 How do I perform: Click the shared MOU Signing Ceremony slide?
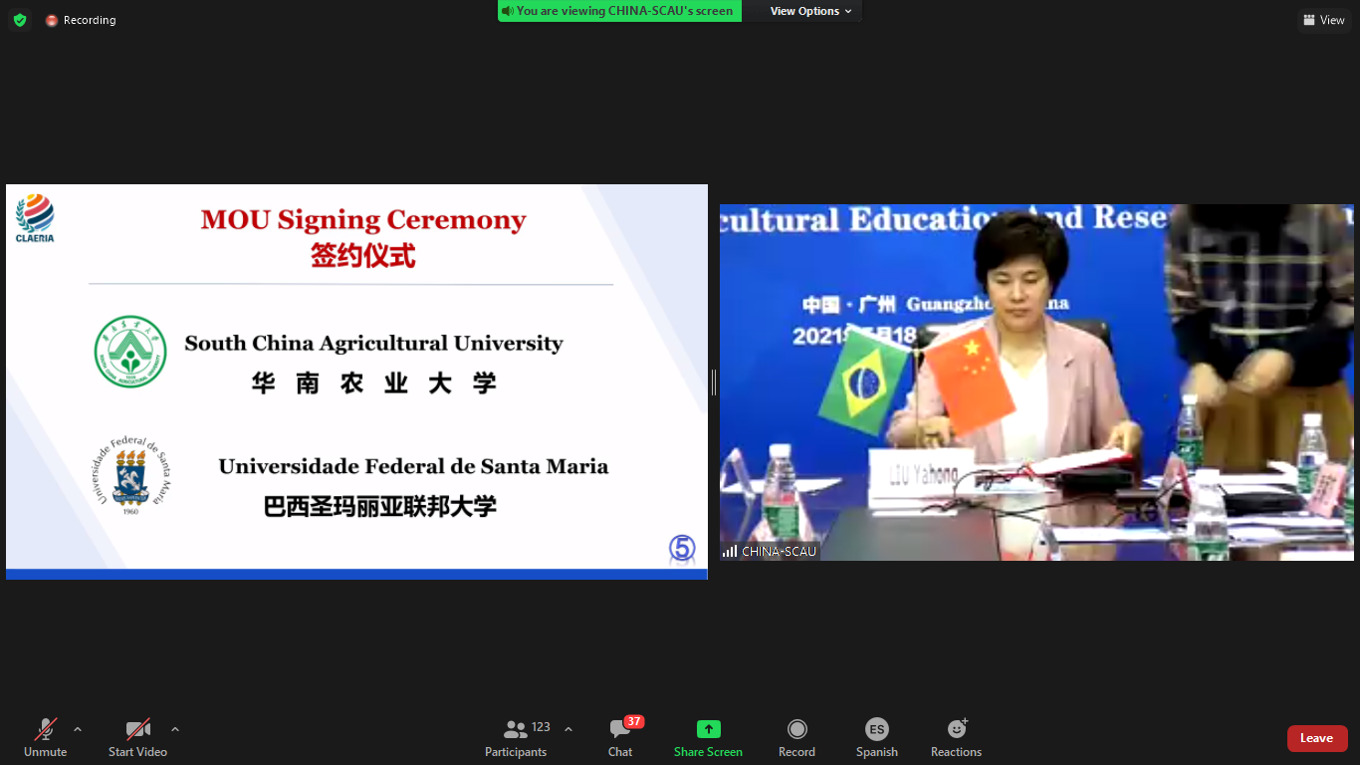click(356, 380)
